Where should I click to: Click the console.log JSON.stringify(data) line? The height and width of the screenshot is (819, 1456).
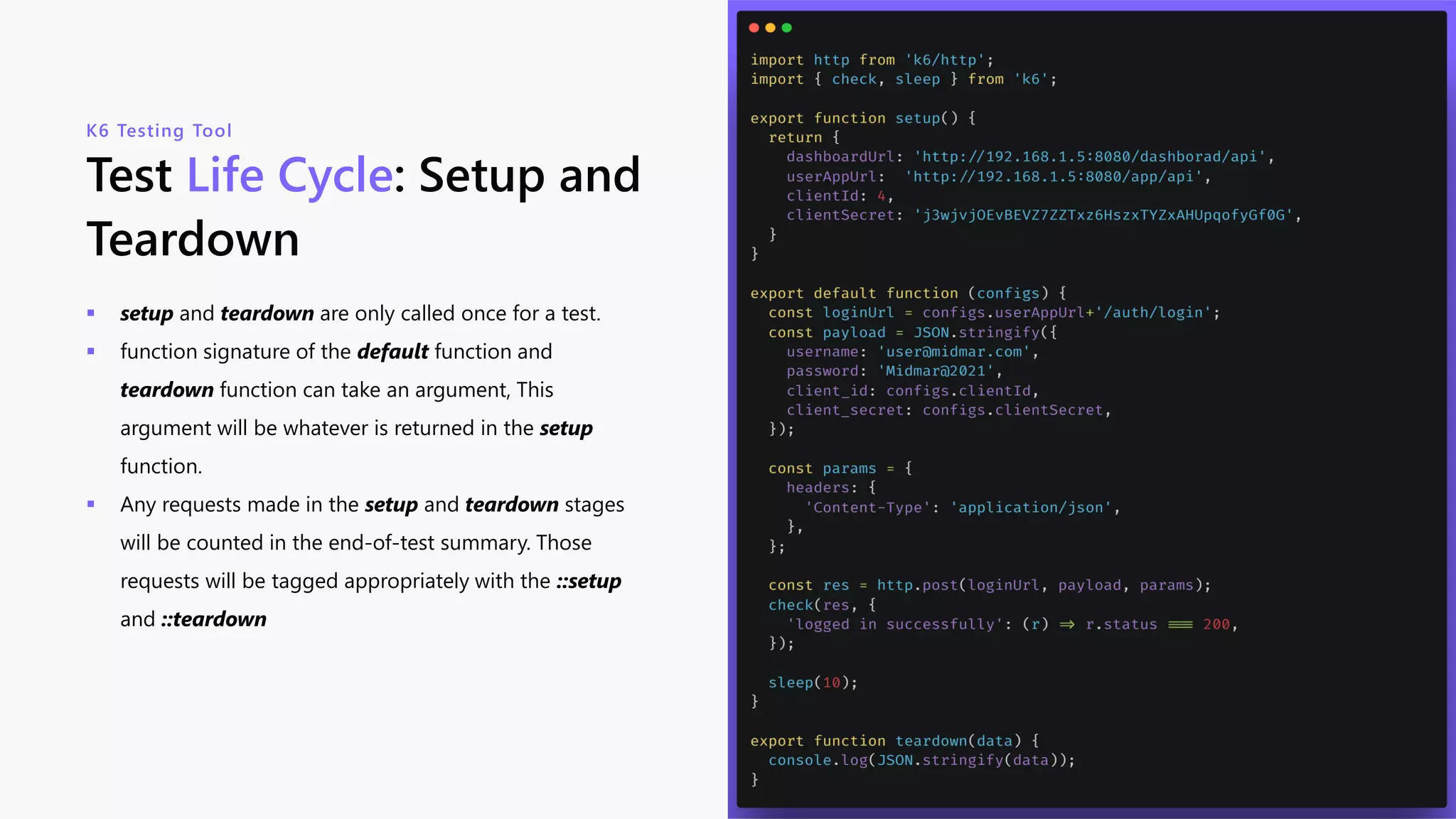[x=922, y=760]
